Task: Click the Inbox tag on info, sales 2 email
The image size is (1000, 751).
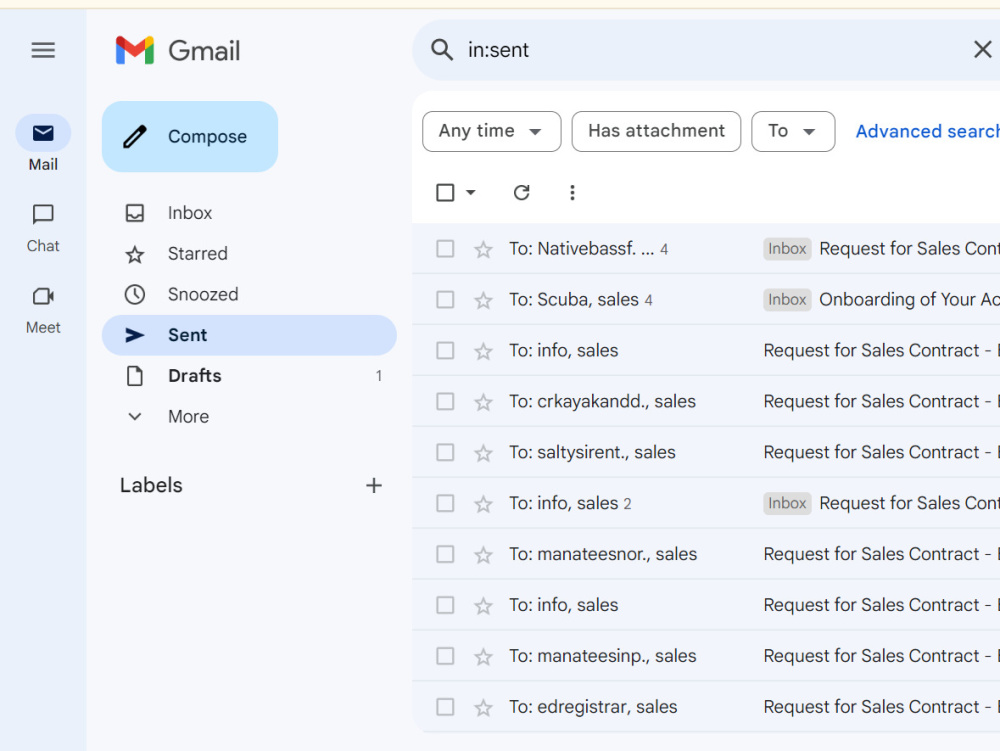Action: pyautogui.click(x=787, y=503)
